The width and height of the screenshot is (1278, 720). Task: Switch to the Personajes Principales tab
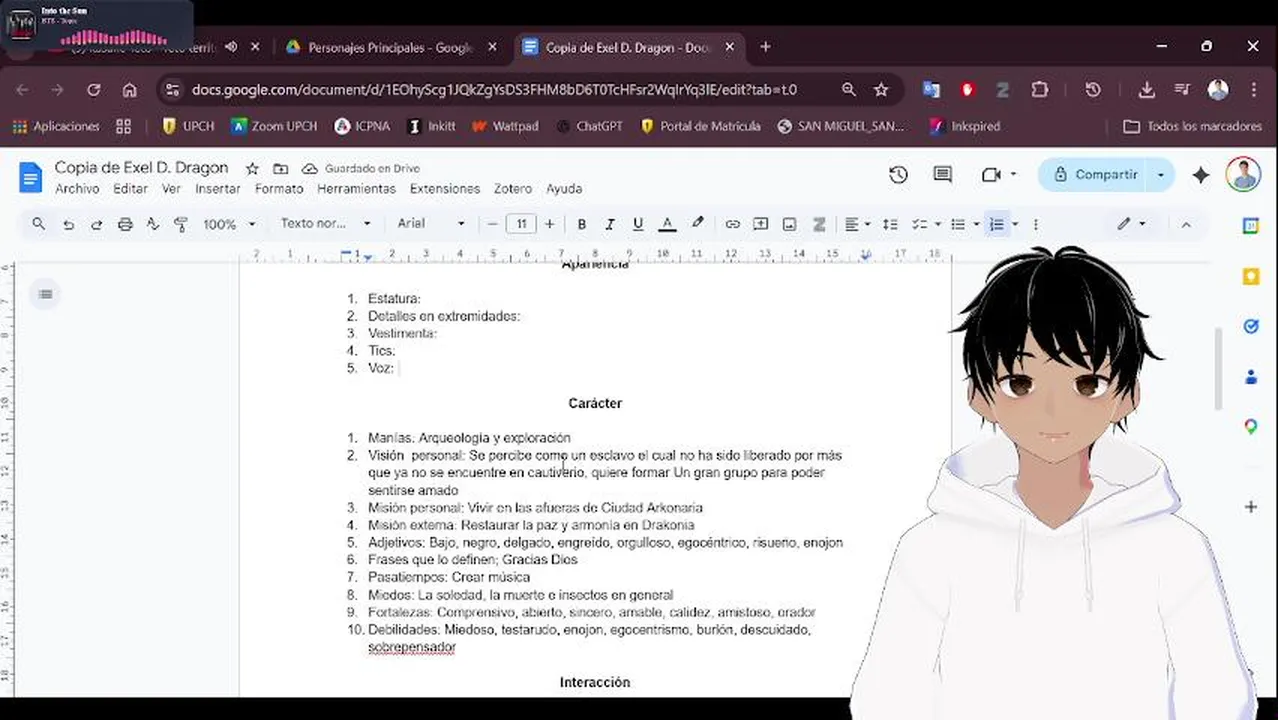tap(390, 47)
